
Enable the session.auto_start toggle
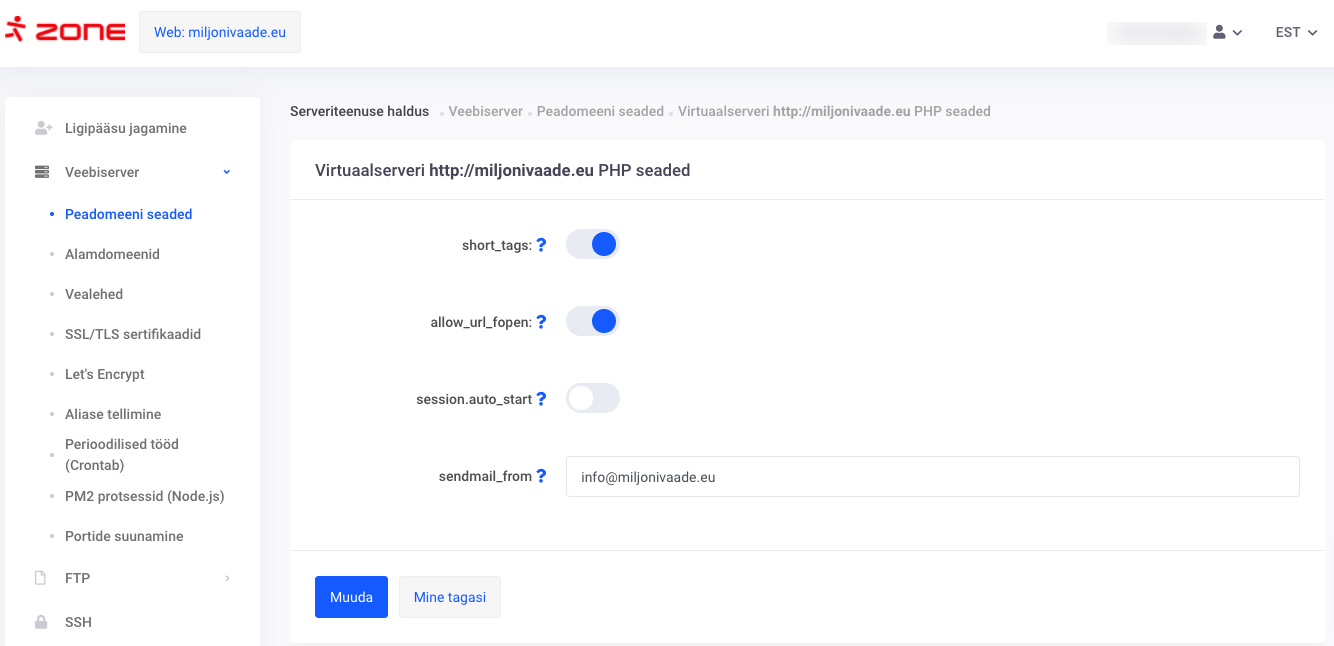[593, 398]
